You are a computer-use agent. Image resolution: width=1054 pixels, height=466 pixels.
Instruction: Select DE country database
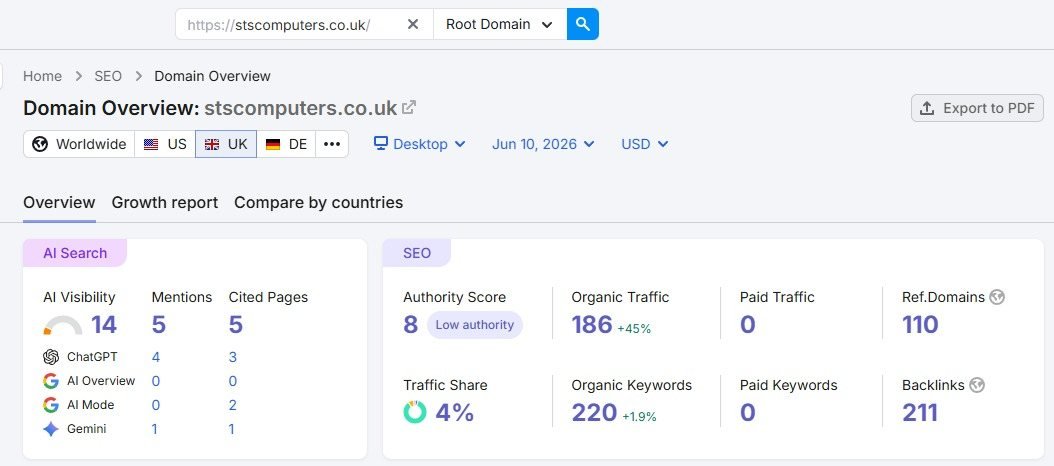pyautogui.click(x=286, y=144)
